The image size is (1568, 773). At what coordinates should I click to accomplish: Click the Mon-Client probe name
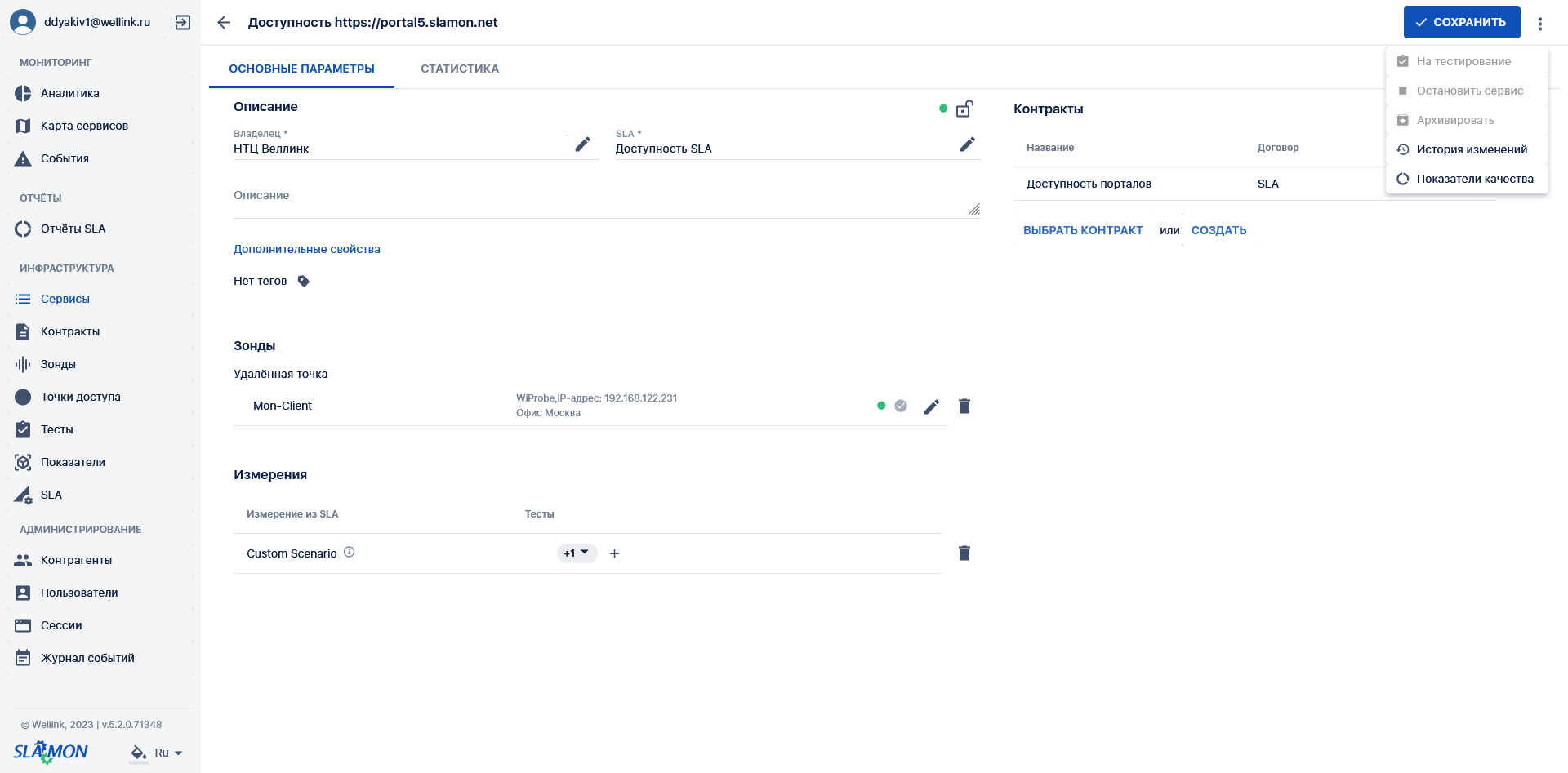coord(283,406)
